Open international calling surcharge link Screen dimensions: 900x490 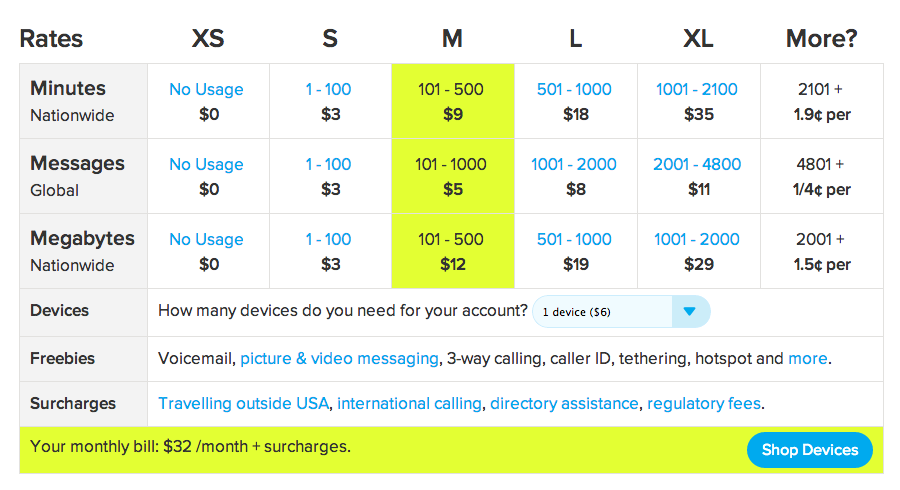[409, 404]
